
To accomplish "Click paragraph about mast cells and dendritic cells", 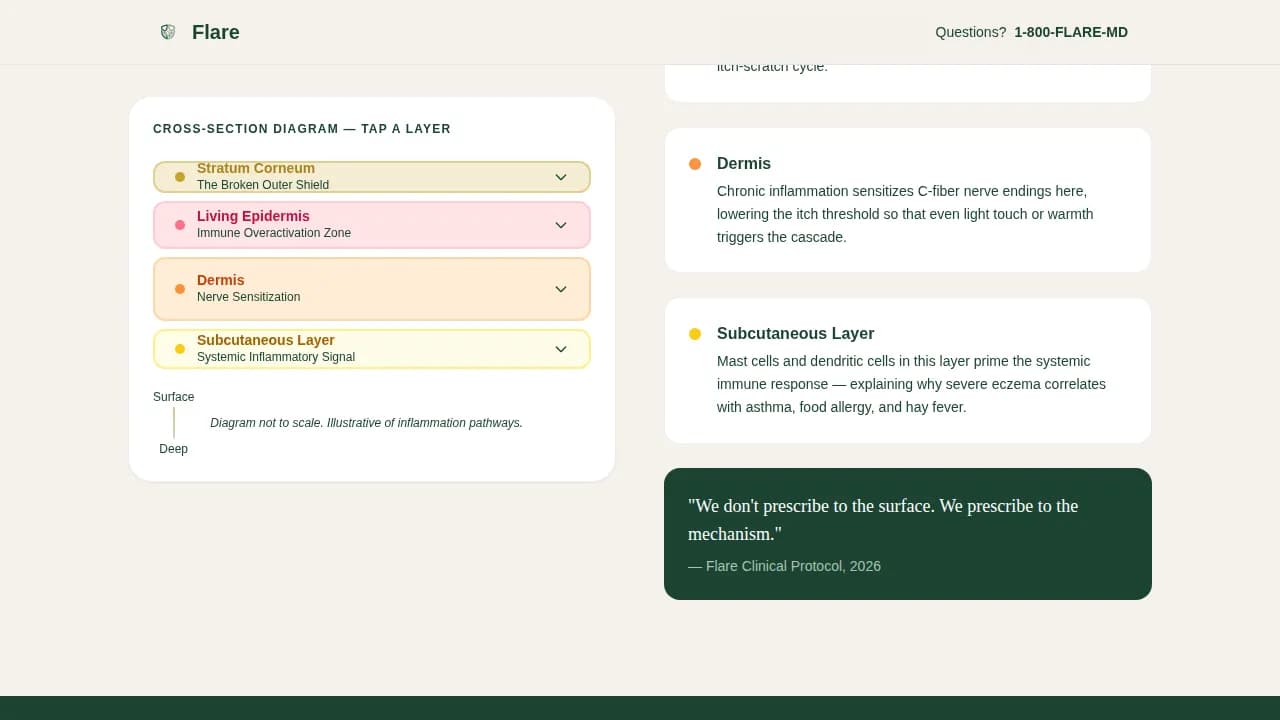I will pyautogui.click(x=911, y=384).
